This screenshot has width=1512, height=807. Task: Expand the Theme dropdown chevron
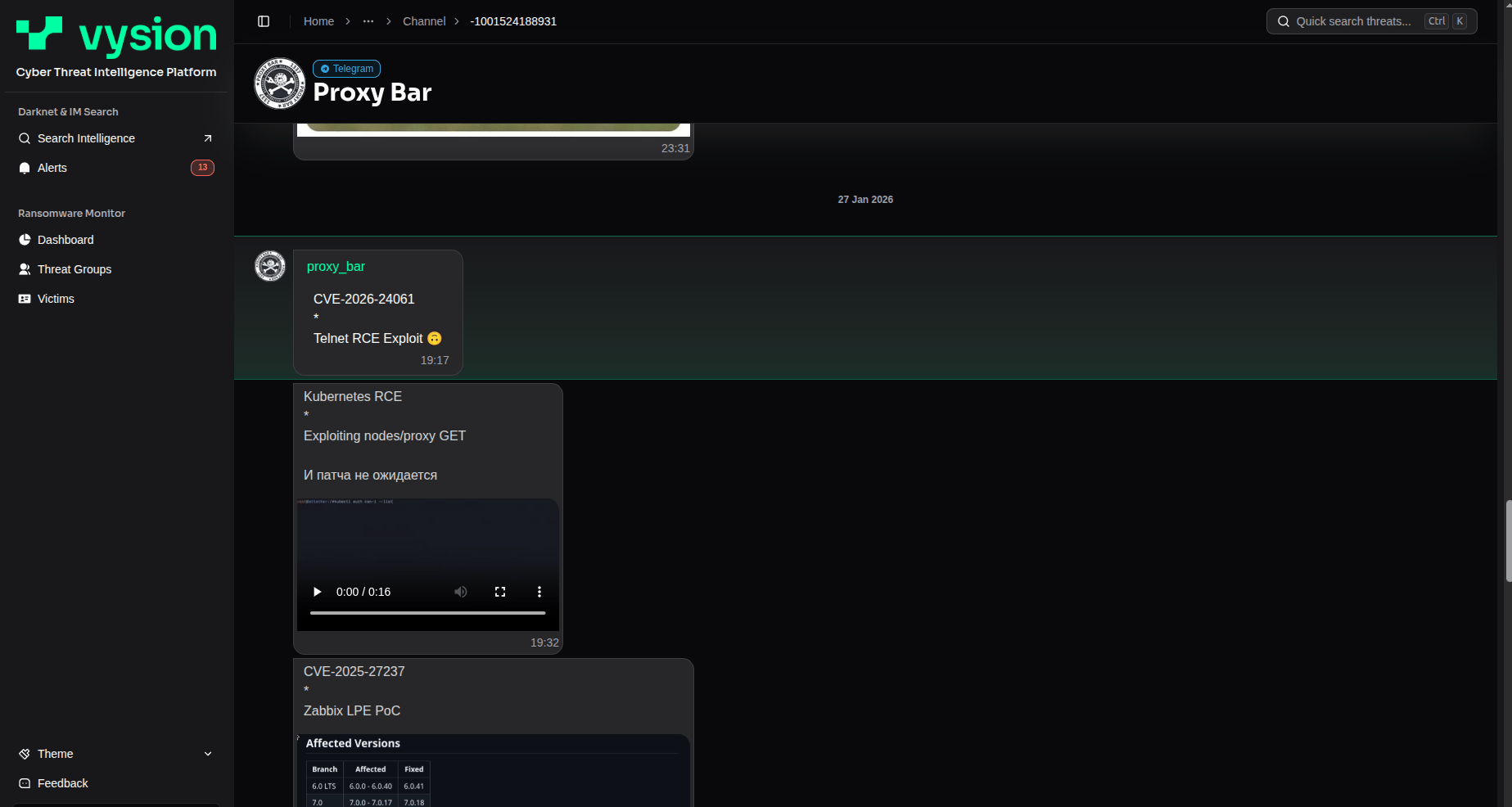[x=208, y=754]
